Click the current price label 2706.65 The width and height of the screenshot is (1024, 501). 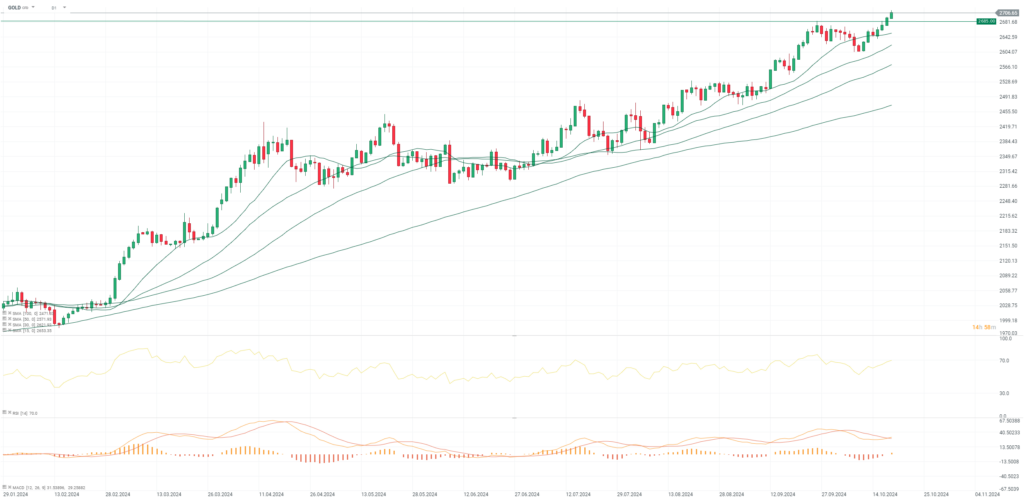click(x=1008, y=12)
